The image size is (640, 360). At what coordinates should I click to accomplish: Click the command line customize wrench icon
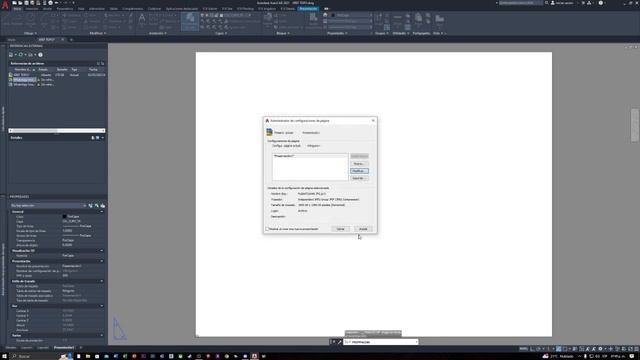pyautogui.click(x=340, y=342)
